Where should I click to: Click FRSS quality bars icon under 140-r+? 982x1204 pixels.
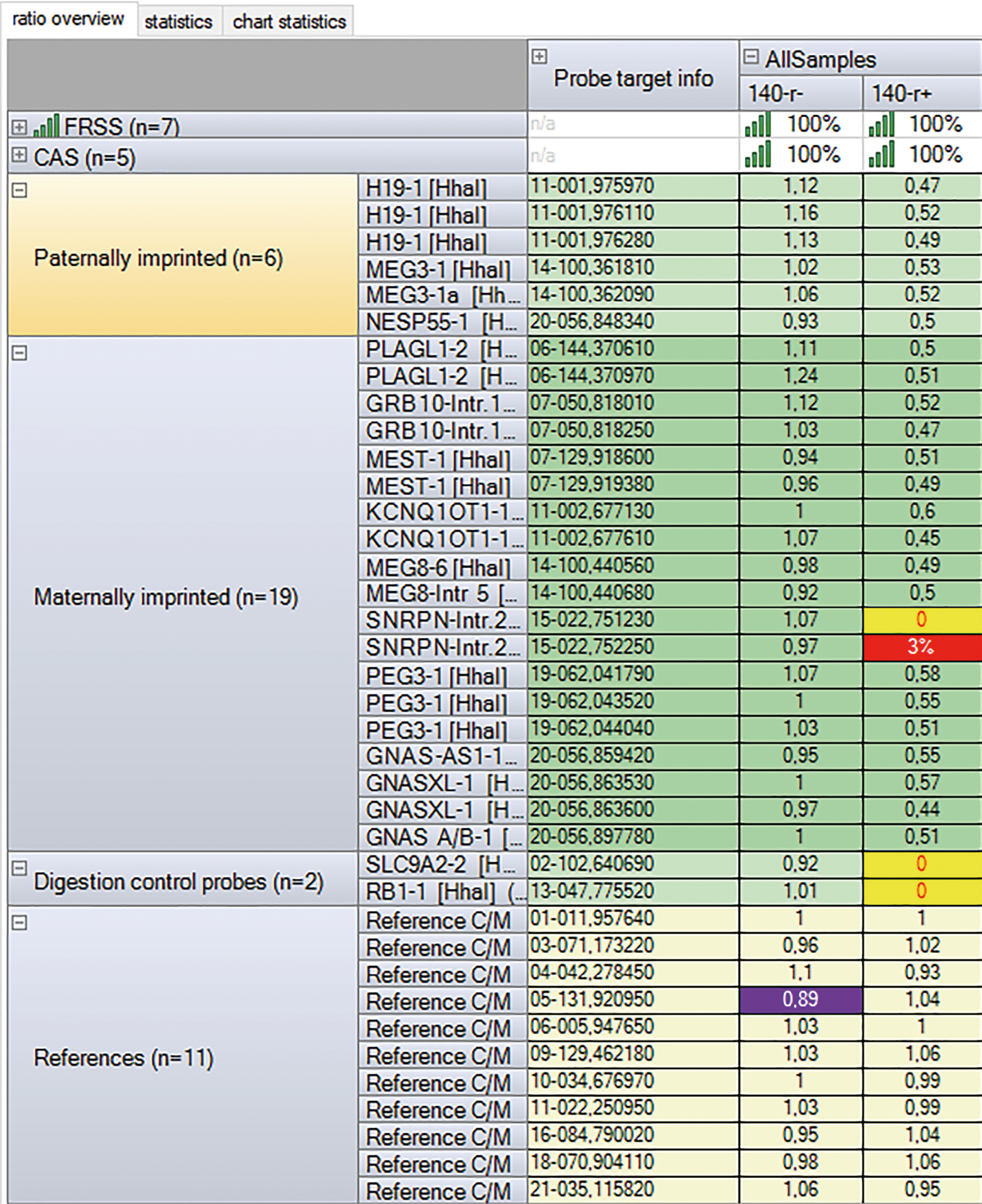tap(881, 124)
